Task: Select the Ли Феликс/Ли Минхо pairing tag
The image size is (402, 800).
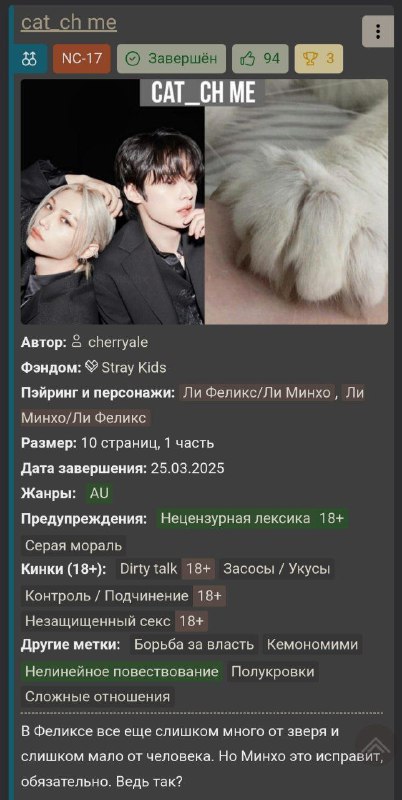Action: pyautogui.click(x=257, y=393)
